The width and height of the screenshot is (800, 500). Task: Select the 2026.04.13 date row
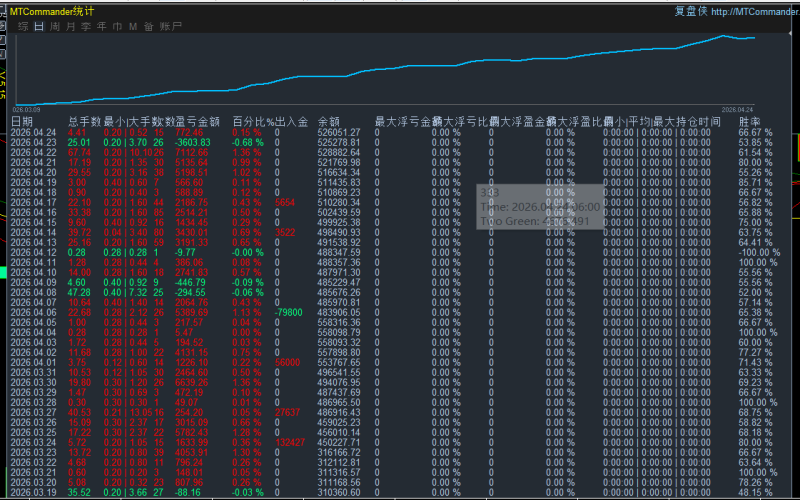[33, 243]
